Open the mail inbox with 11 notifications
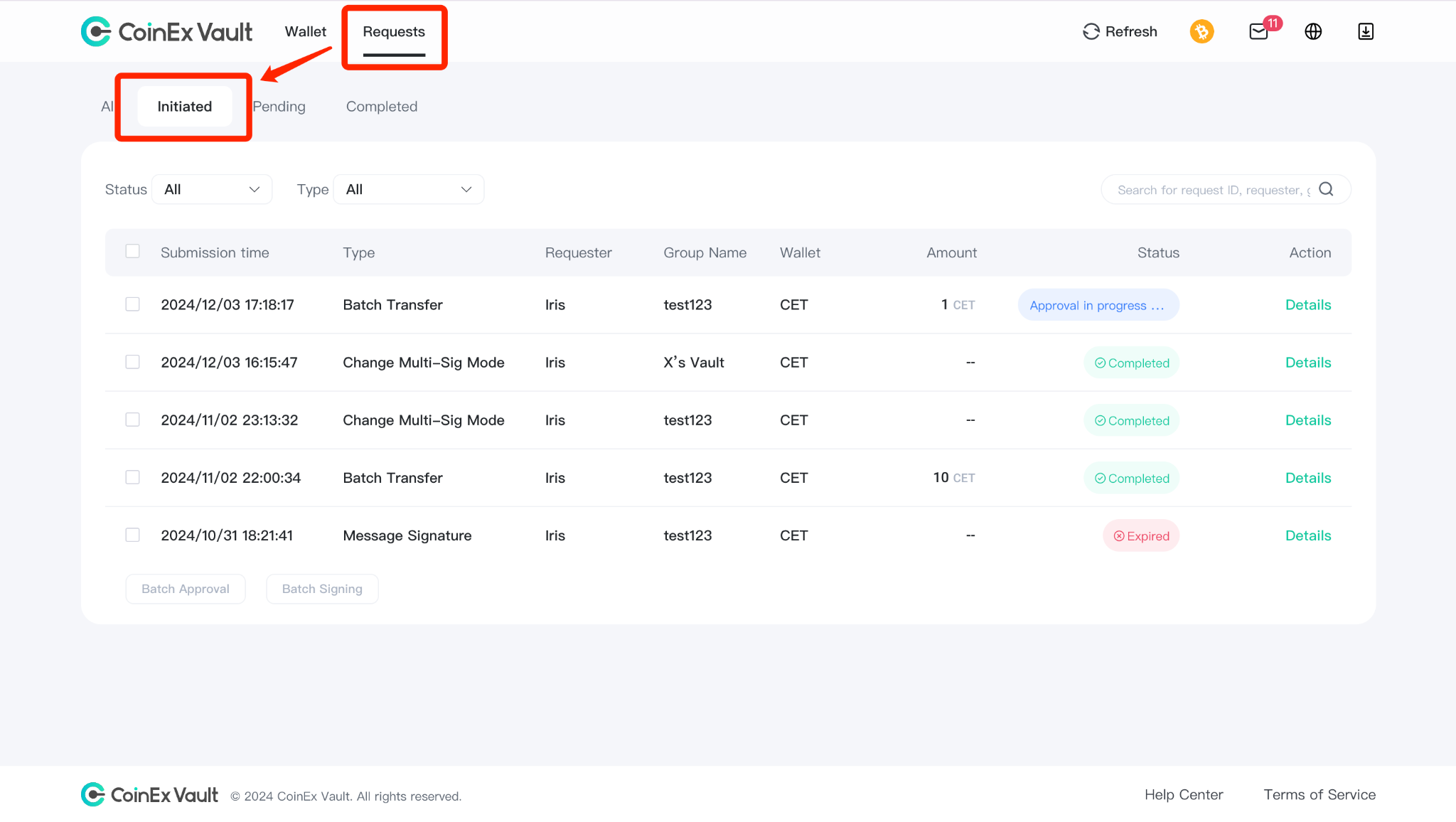This screenshot has width=1456, height=822. 1259,31
